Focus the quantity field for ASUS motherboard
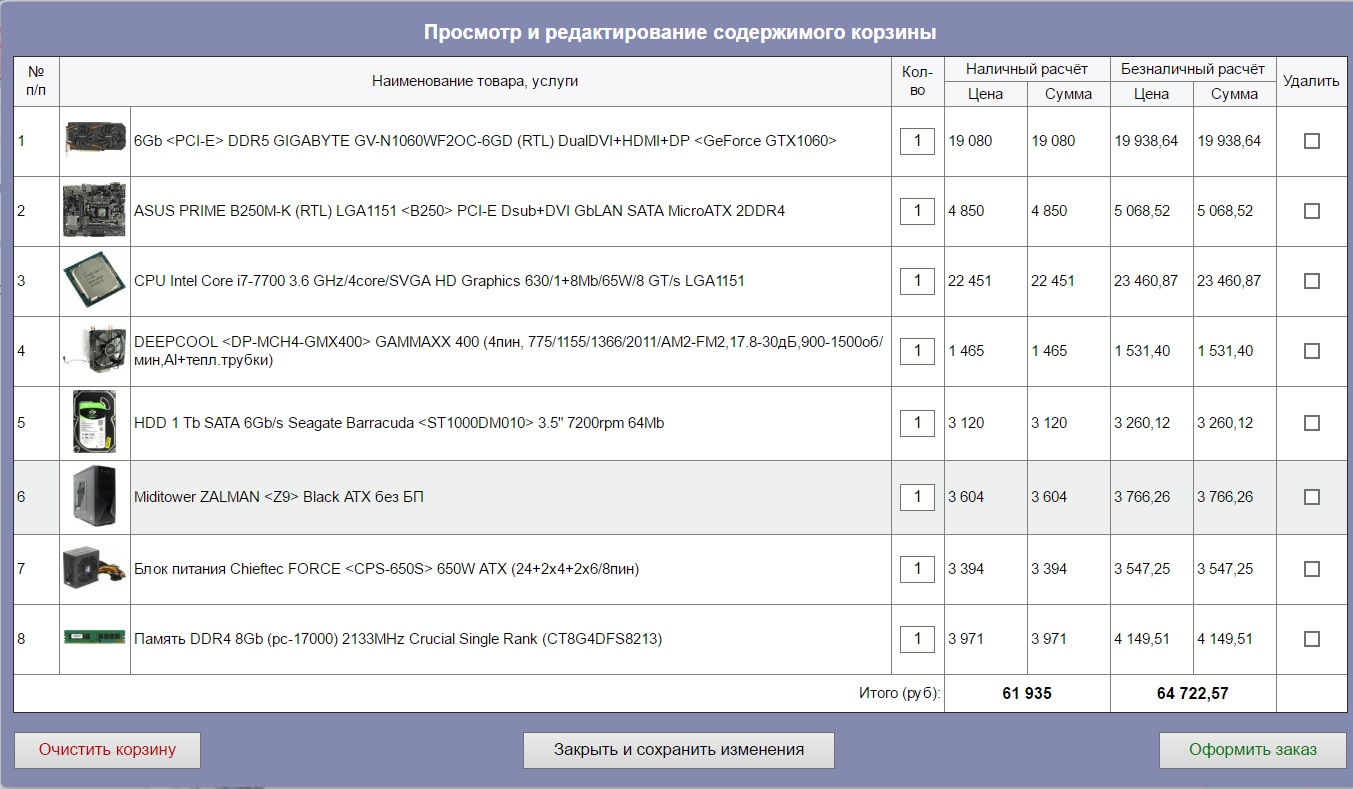1353x789 pixels. (x=917, y=211)
